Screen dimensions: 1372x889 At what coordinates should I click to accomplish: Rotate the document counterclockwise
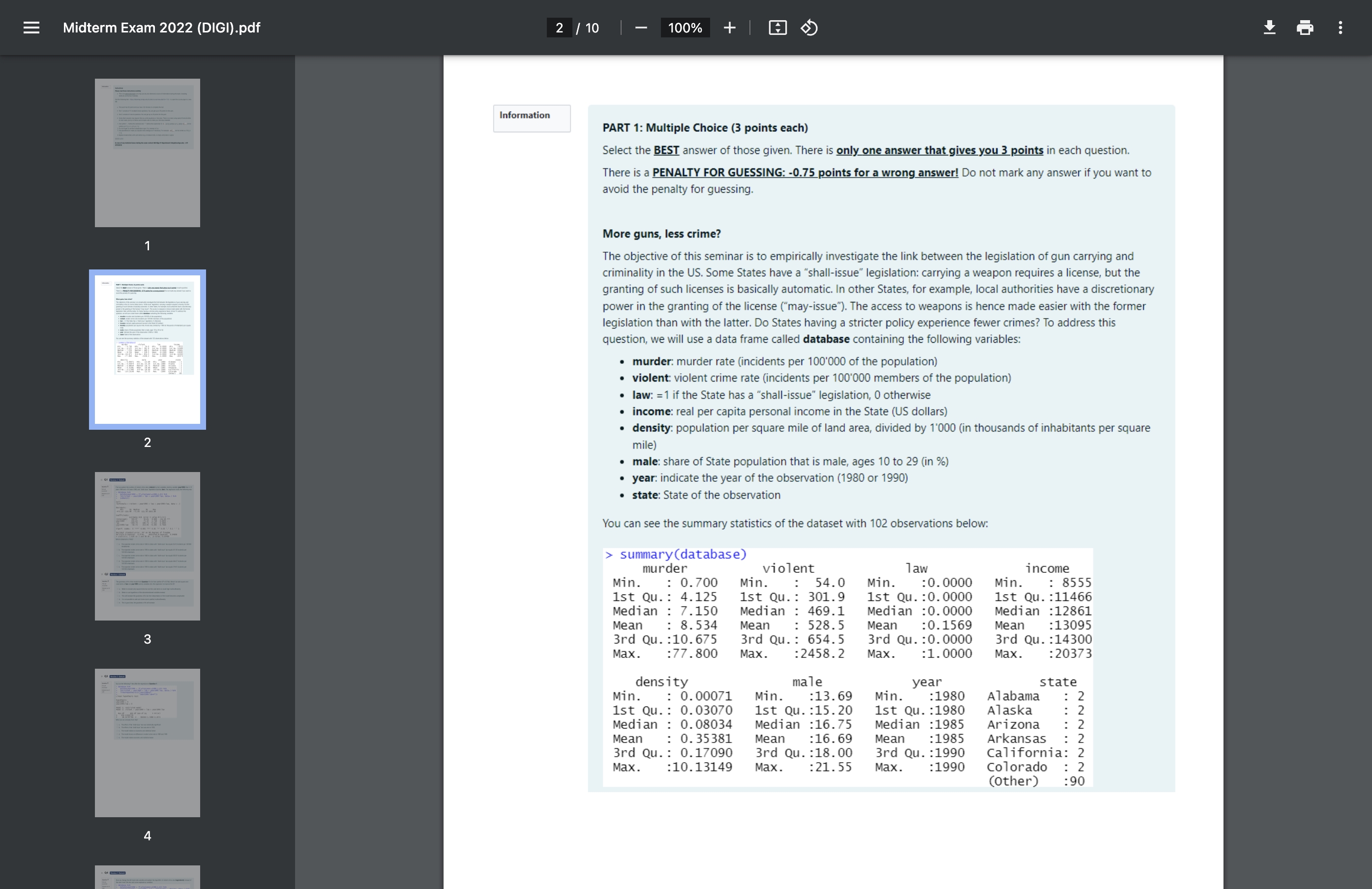tap(809, 28)
